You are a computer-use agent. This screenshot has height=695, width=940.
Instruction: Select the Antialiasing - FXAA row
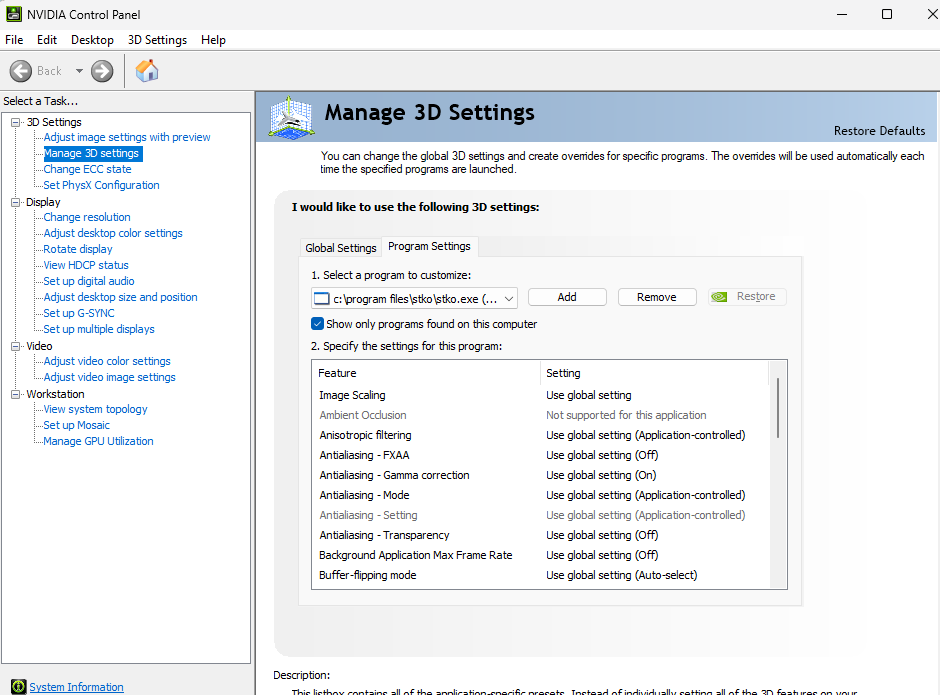pyautogui.click(x=541, y=455)
